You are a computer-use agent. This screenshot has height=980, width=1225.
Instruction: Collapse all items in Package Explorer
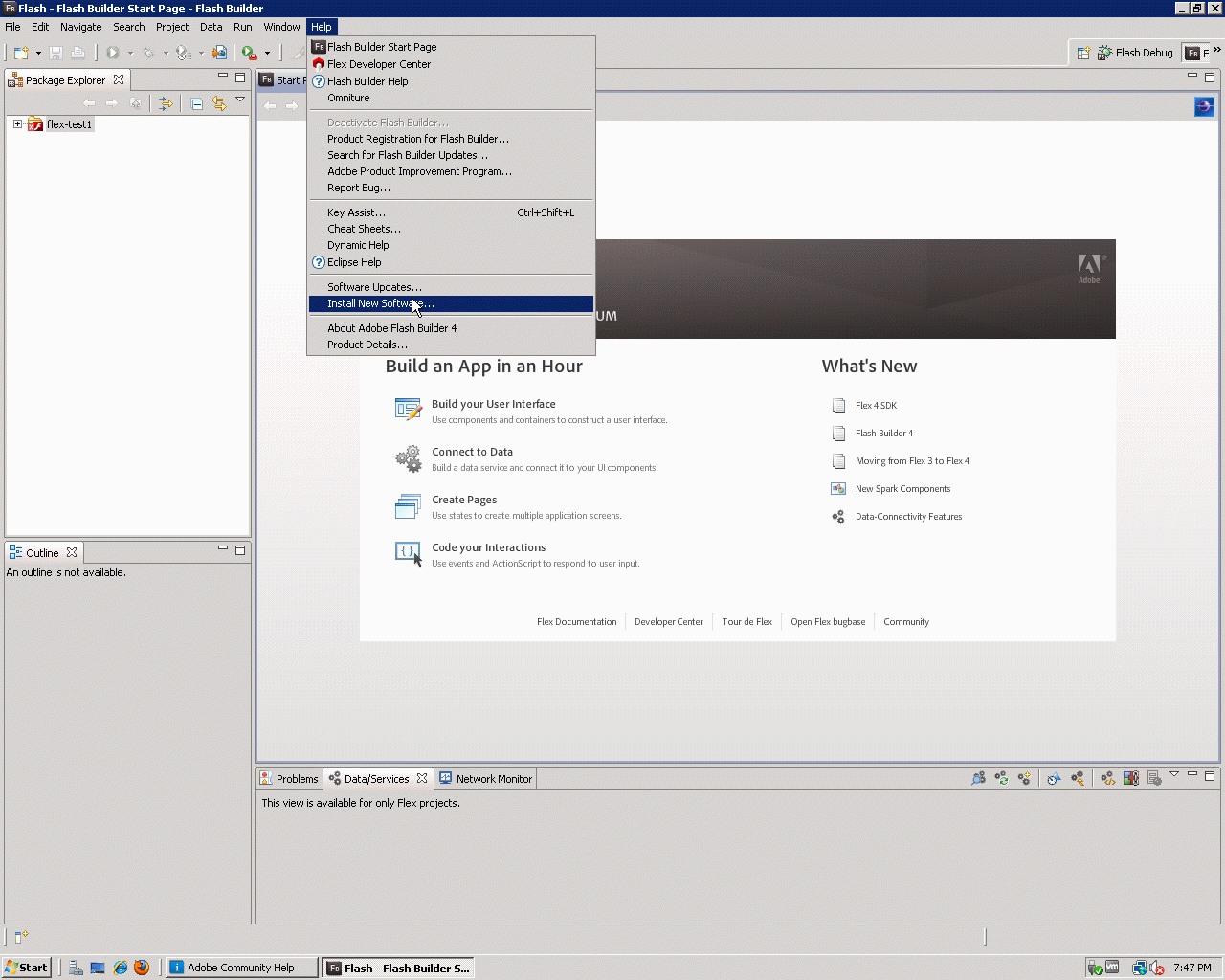196,103
